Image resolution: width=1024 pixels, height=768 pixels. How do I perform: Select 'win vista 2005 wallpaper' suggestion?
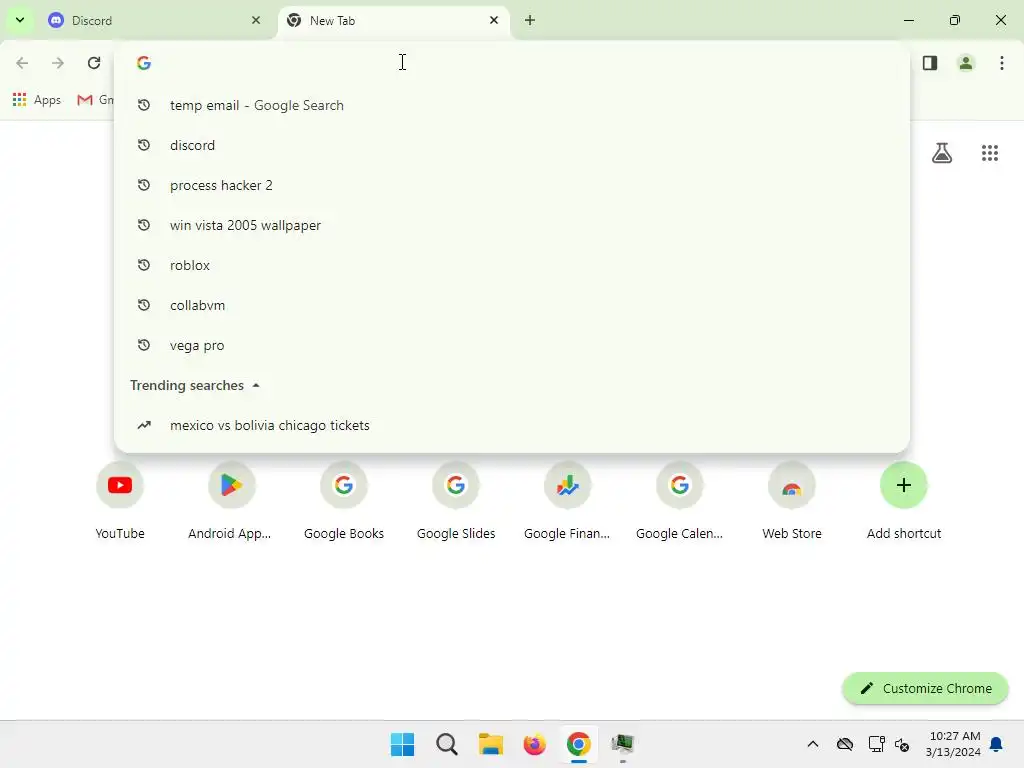pyautogui.click(x=511, y=225)
